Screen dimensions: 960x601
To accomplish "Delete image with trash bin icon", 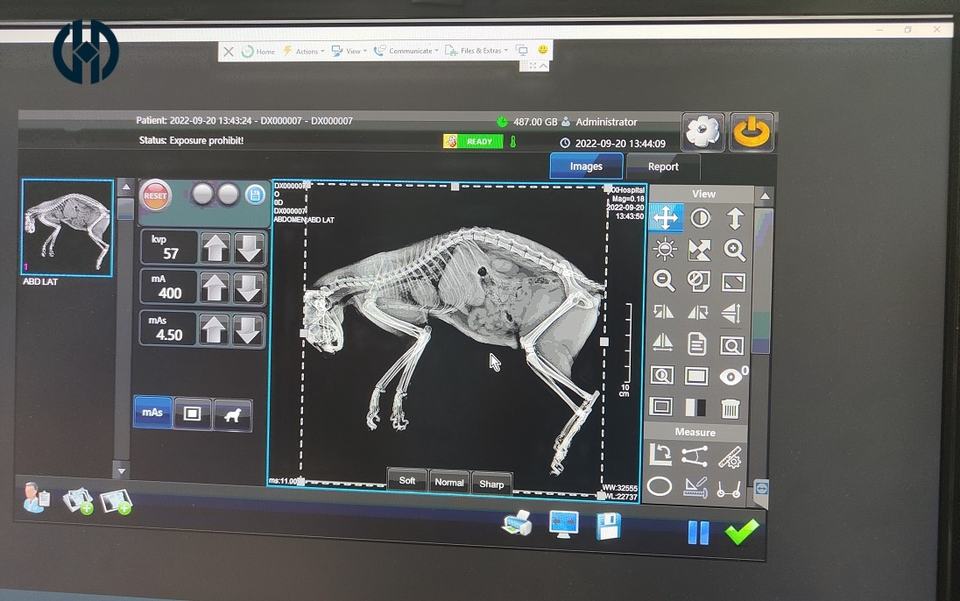I will [x=730, y=408].
